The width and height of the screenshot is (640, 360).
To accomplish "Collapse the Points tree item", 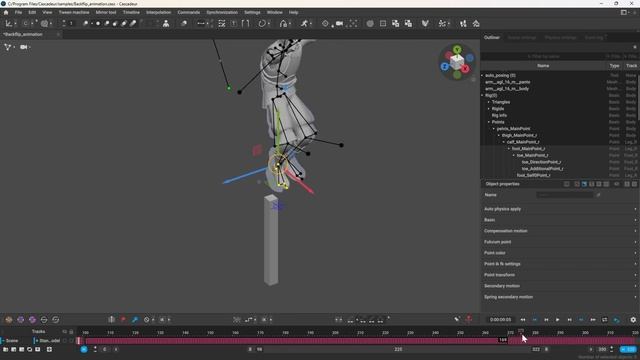I will coord(489,122).
